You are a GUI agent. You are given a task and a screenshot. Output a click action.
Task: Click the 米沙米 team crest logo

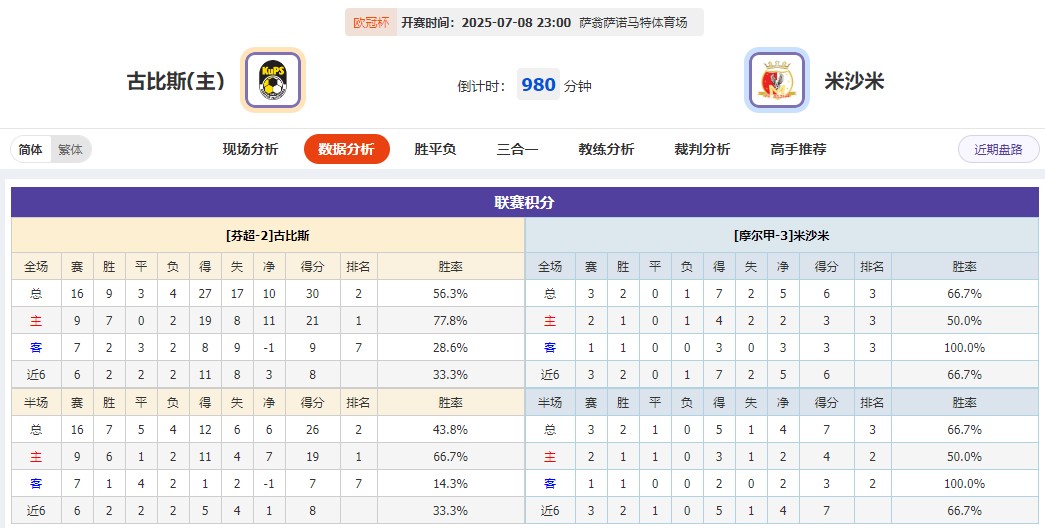776,81
